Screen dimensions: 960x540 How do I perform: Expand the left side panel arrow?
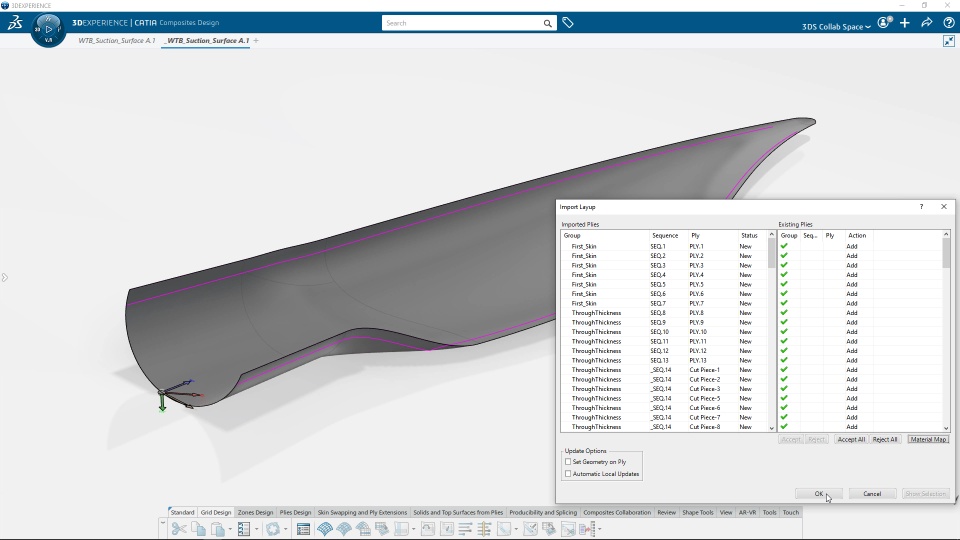(4, 277)
